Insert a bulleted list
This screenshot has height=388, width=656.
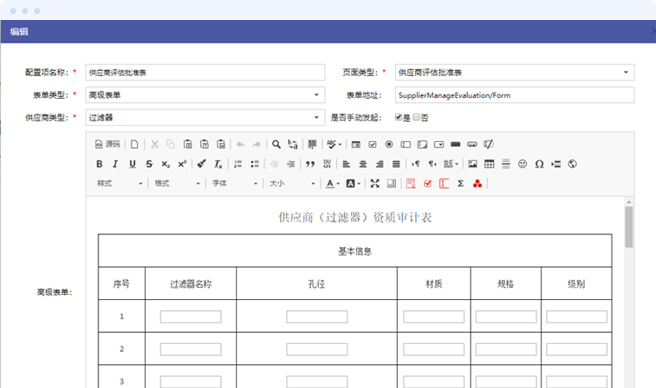pos(254,164)
